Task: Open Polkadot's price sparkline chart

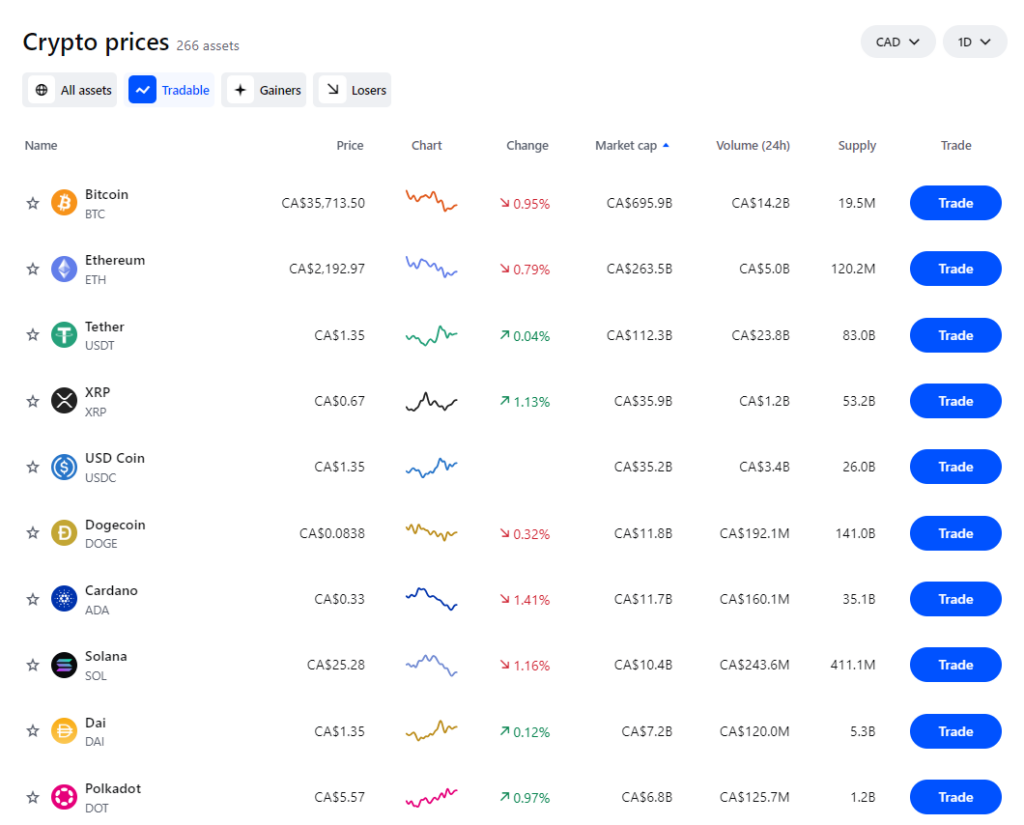Action: click(431, 798)
